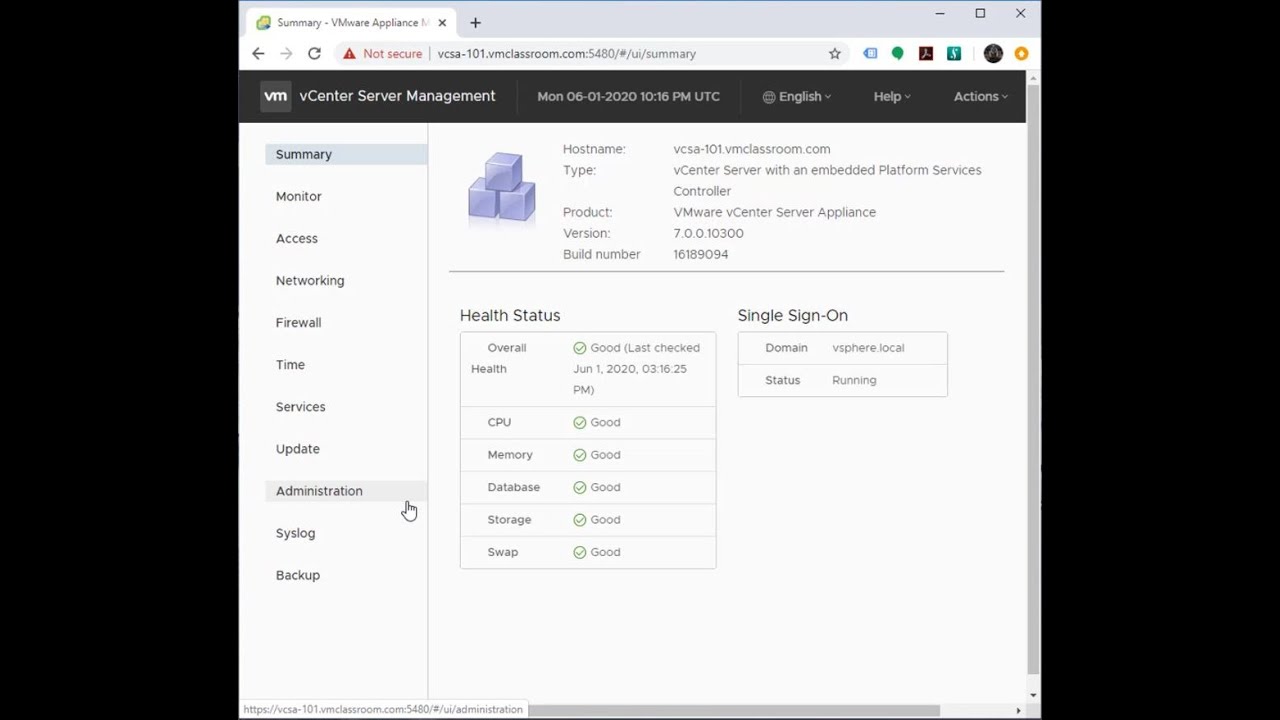Click the Single Sign-On heading
The height and width of the screenshot is (720, 1280).
point(792,315)
